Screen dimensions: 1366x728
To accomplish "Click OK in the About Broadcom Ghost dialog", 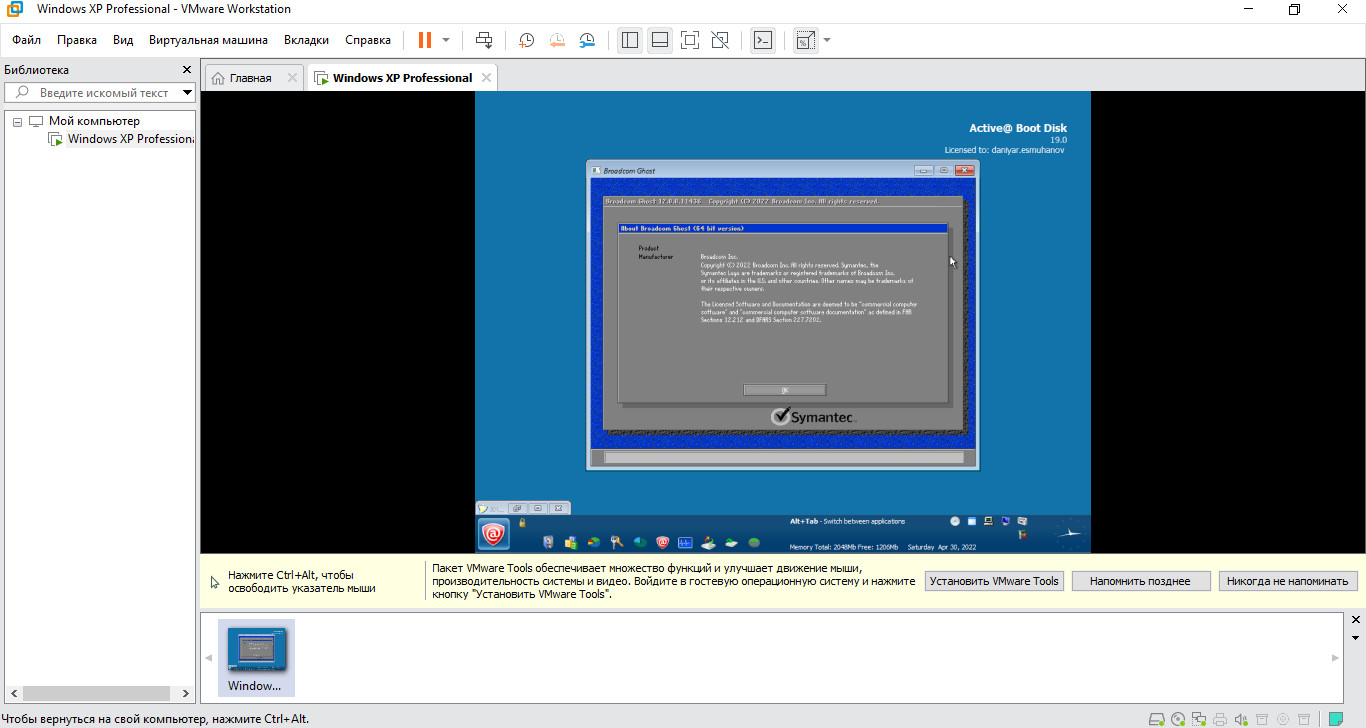I will [x=785, y=390].
